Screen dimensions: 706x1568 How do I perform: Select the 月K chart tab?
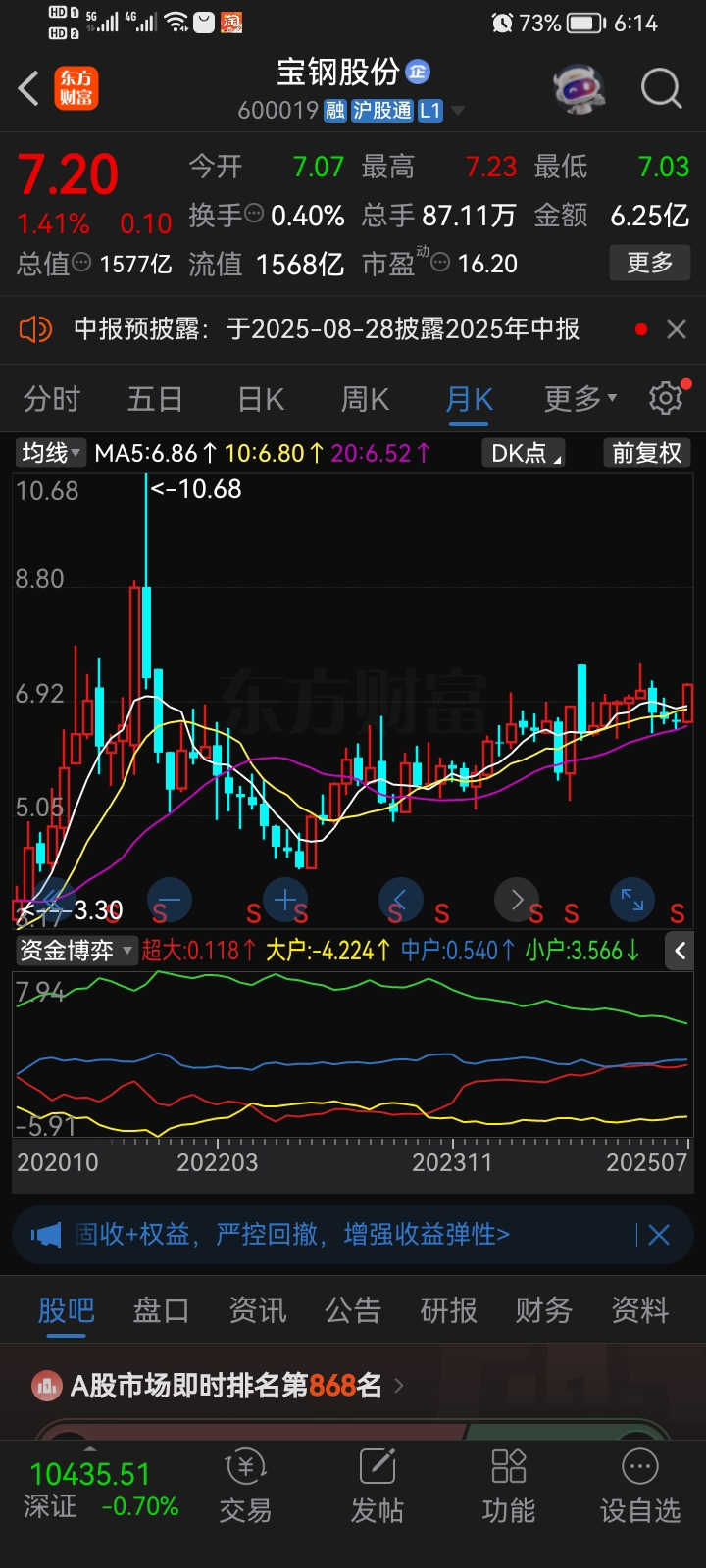(x=469, y=399)
